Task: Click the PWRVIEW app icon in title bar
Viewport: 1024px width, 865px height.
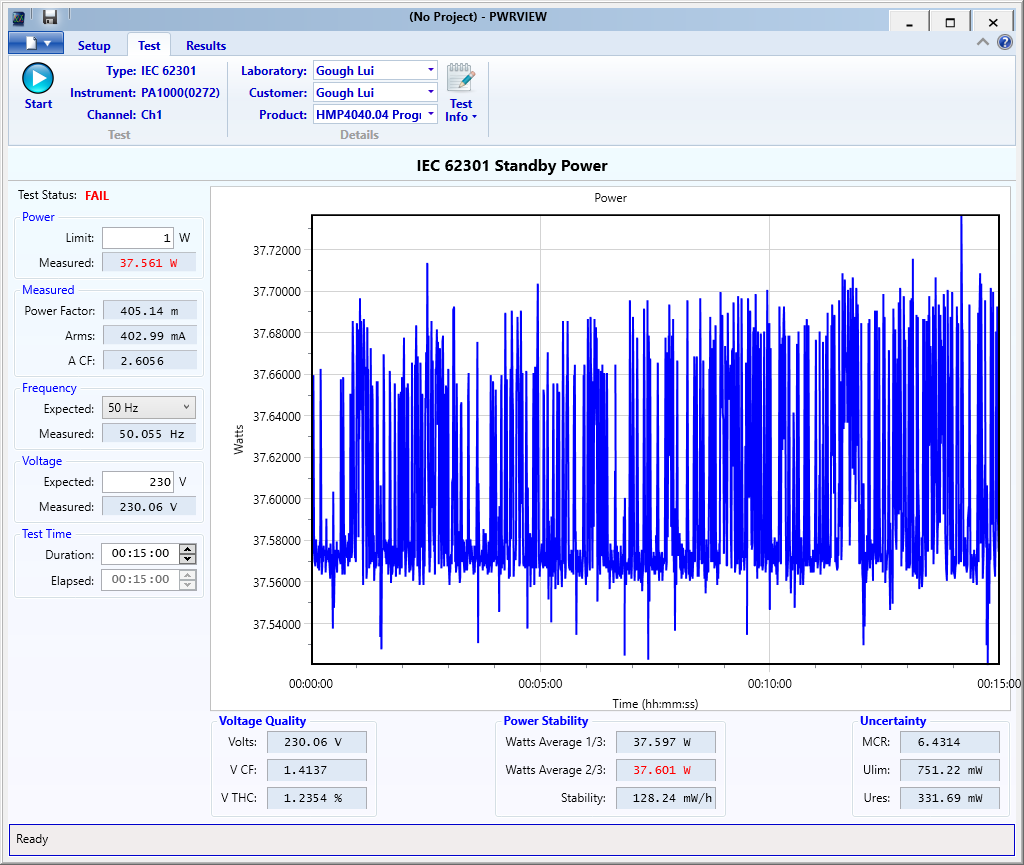Action: point(18,17)
